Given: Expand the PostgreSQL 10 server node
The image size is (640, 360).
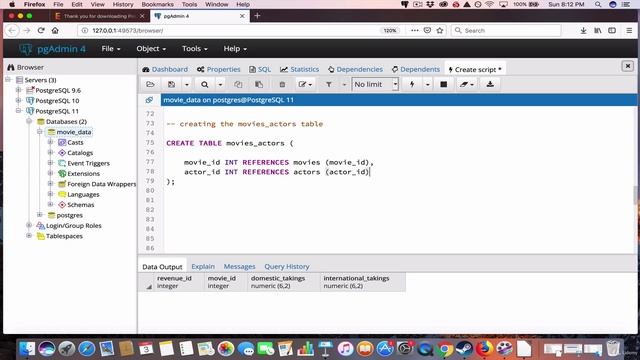Looking at the screenshot, I should (x=18, y=100).
